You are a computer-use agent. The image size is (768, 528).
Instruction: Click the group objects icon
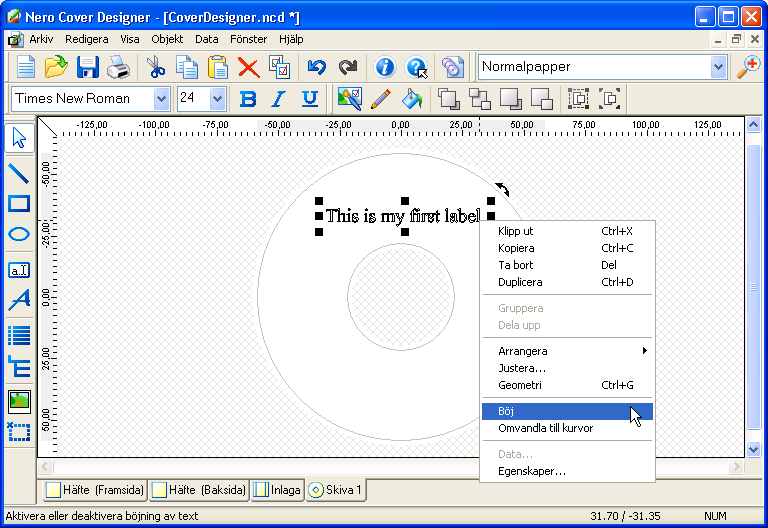point(578,98)
